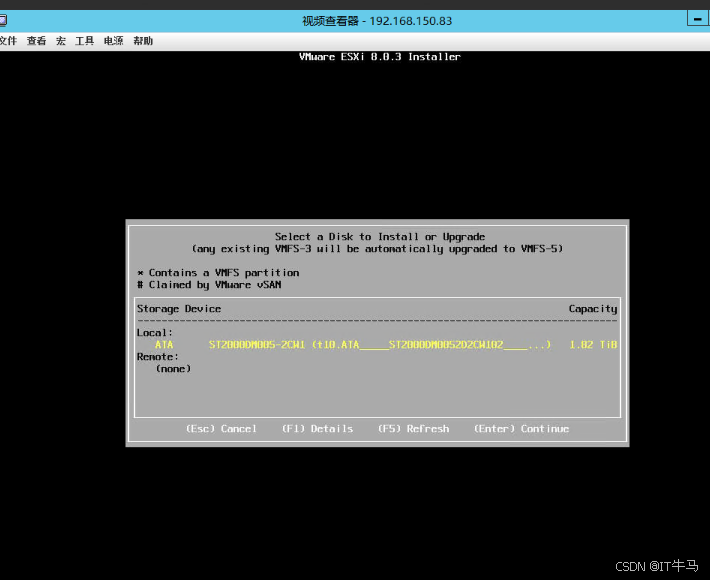Click the VMware ESXi 8.0.3 Installer title

[x=379, y=57]
